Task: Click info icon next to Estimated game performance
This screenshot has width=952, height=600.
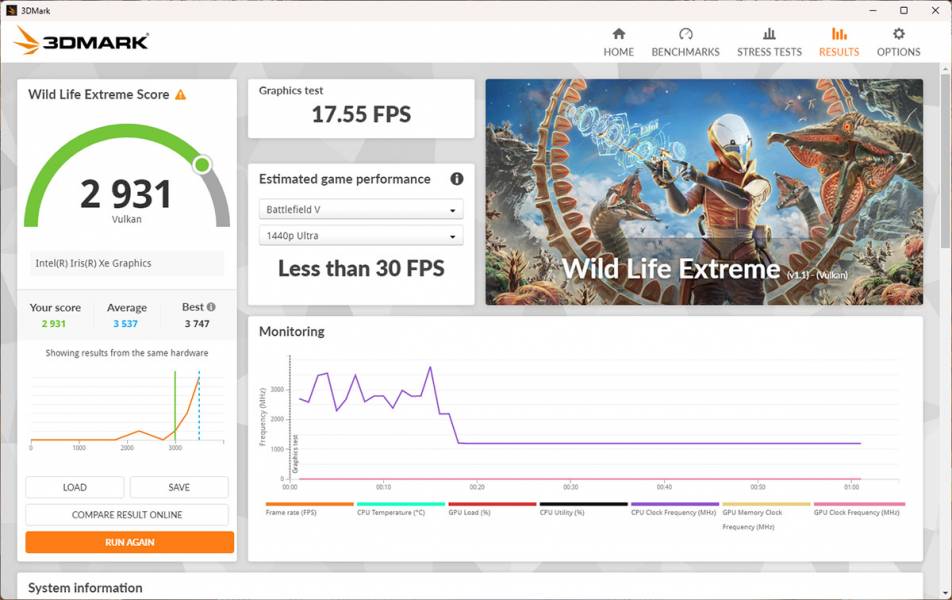Action: pos(457,179)
